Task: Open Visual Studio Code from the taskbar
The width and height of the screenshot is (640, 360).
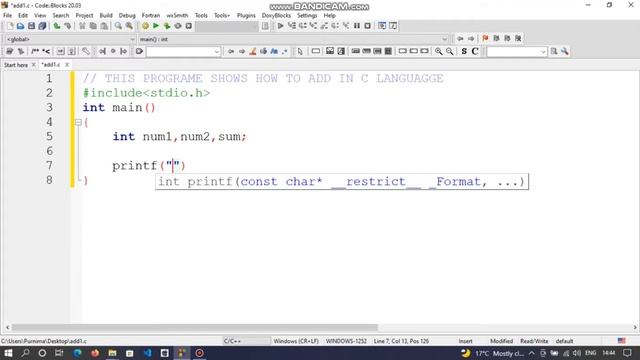Action: pos(147,353)
